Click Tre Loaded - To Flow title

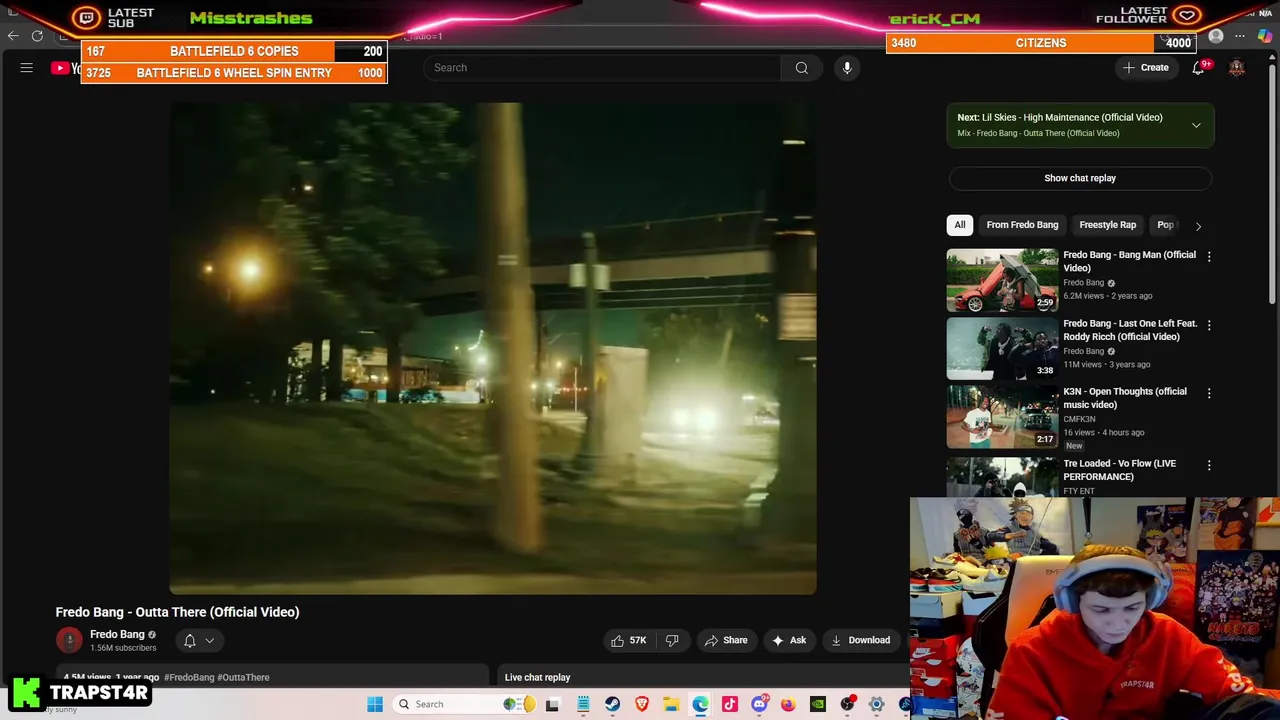click(1120, 470)
